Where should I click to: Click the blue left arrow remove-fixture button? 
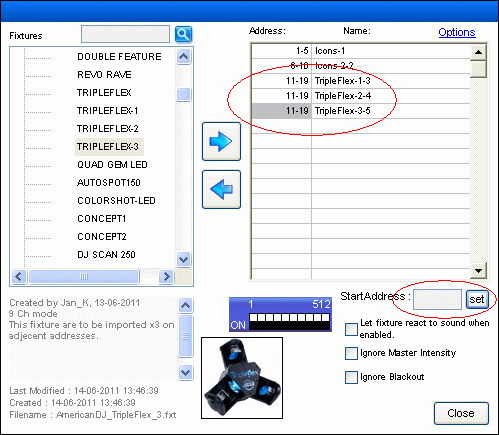[x=221, y=189]
